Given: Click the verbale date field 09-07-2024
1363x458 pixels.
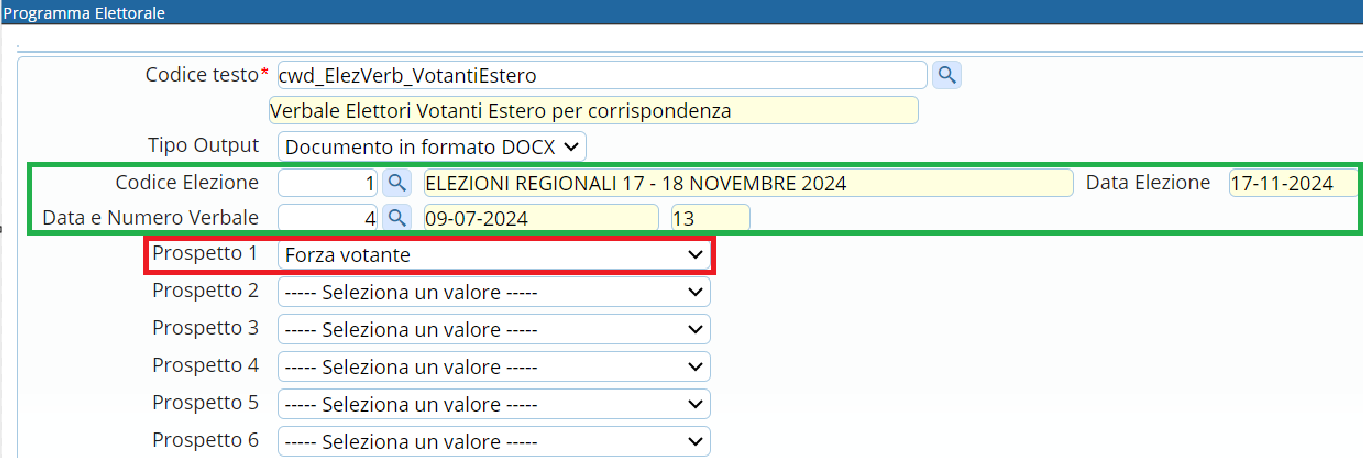Looking at the screenshot, I should [x=540, y=217].
